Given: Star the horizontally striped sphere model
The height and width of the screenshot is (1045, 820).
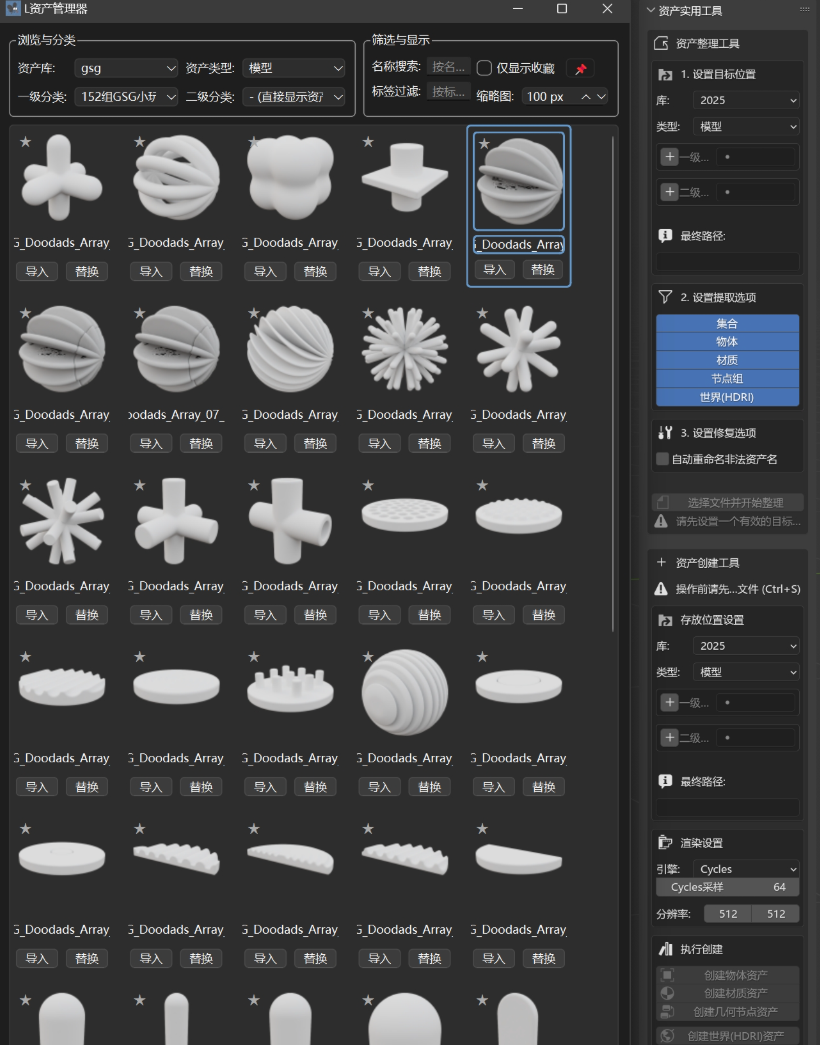Looking at the screenshot, I should click(368, 656).
